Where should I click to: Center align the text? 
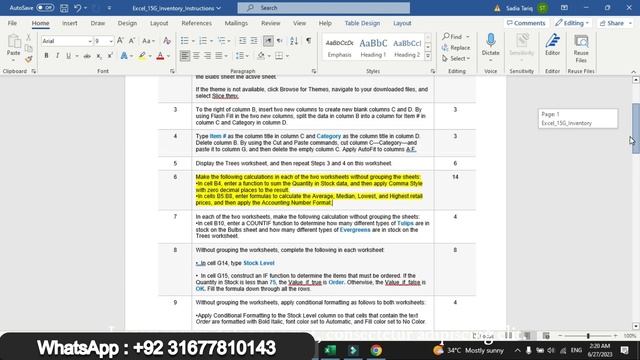[x=196, y=56]
